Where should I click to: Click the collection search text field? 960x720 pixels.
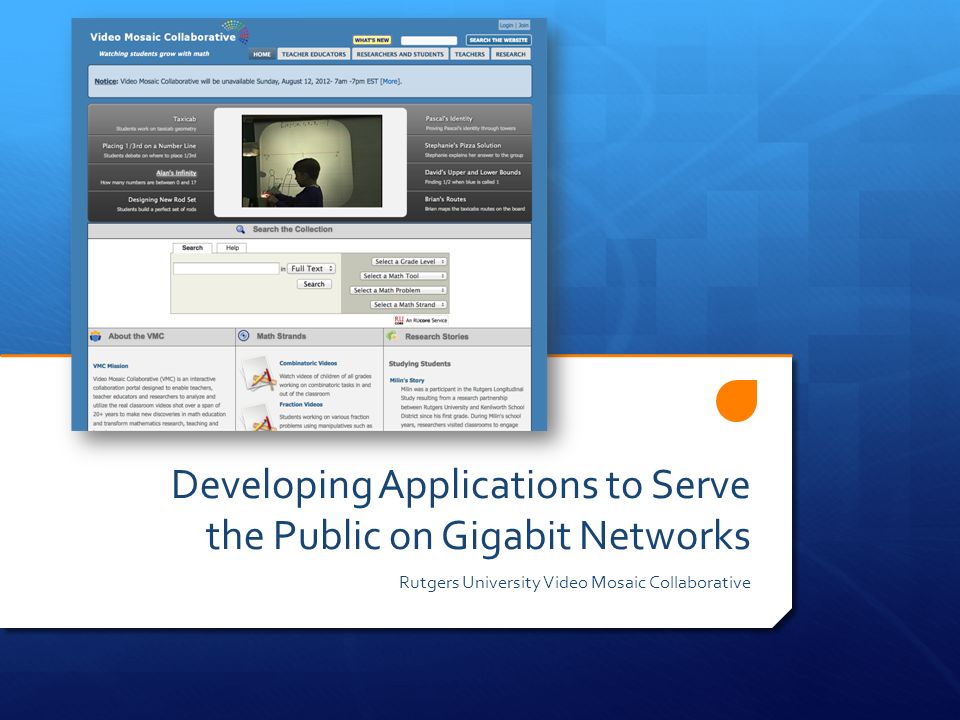click(226, 269)
